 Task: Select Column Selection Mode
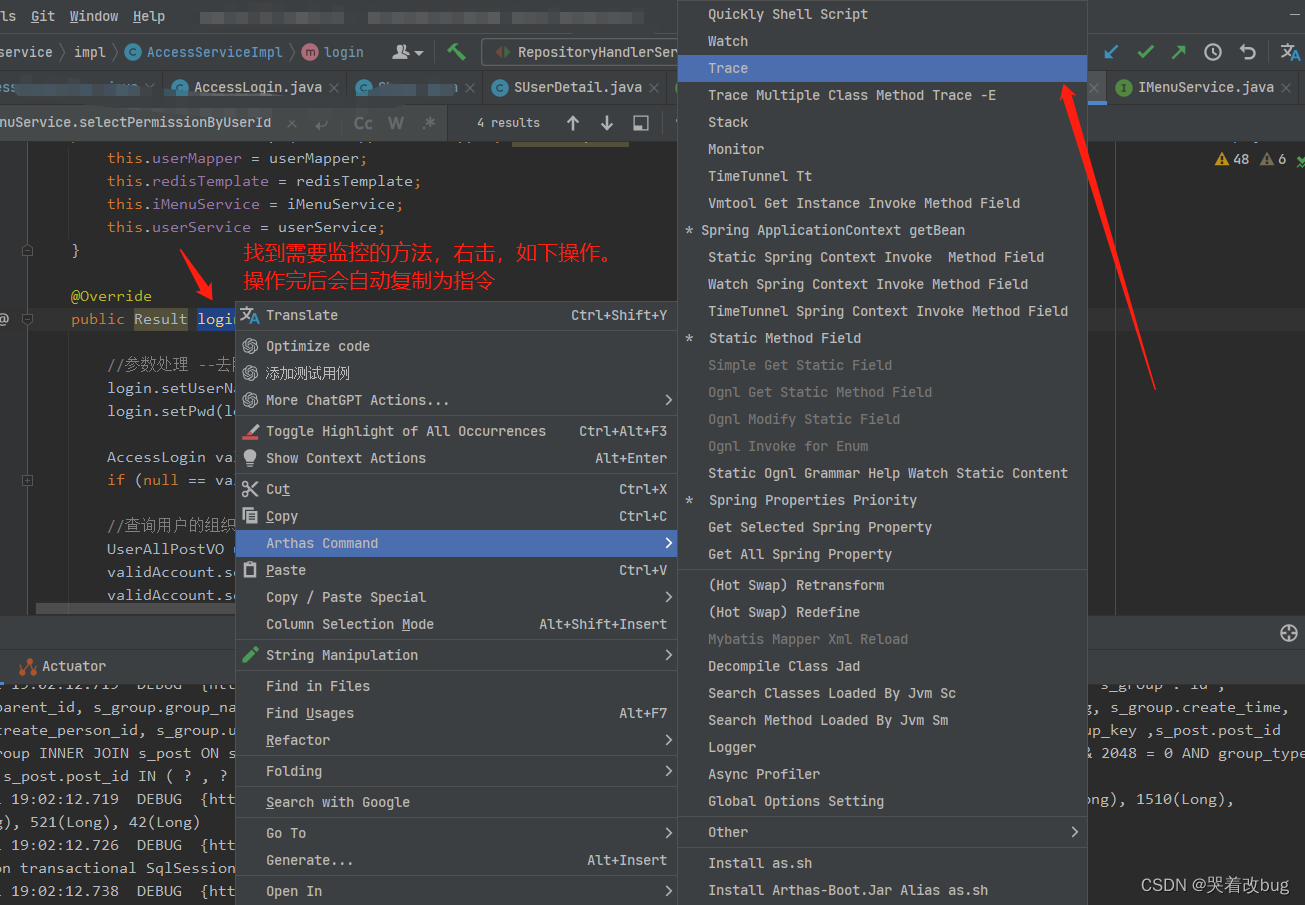tap(456, 624)
